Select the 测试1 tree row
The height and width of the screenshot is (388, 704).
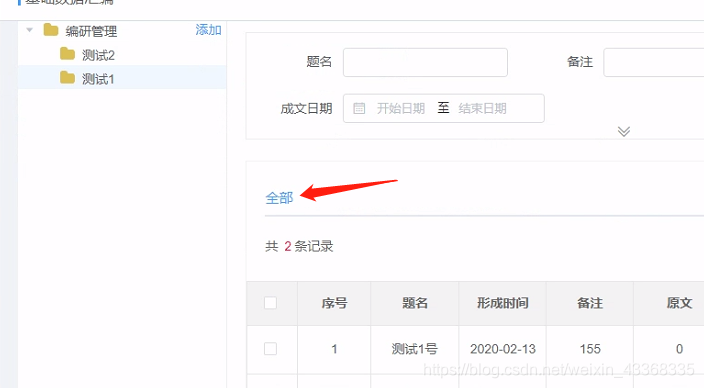coord(122,78)
